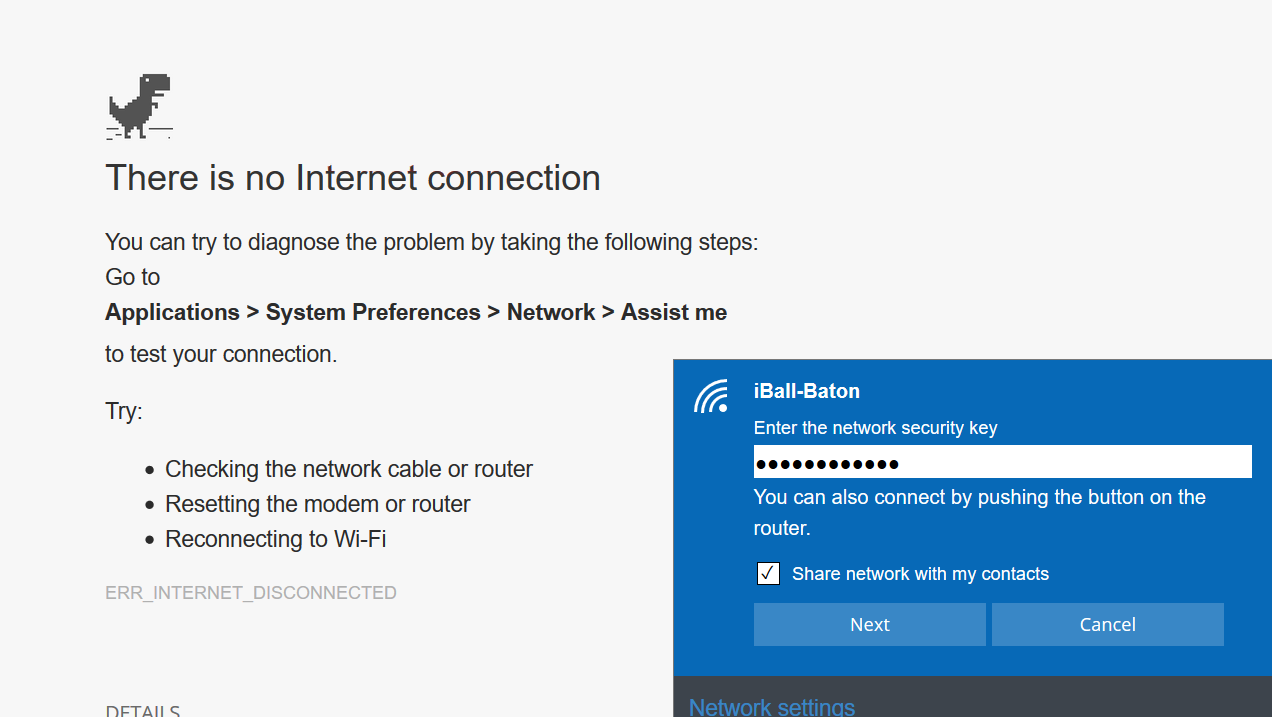The height and width of the screenshot is (717, 1272).
Task: Toggle the Share network with contacts checkbox
Action: tap(768, 574)
